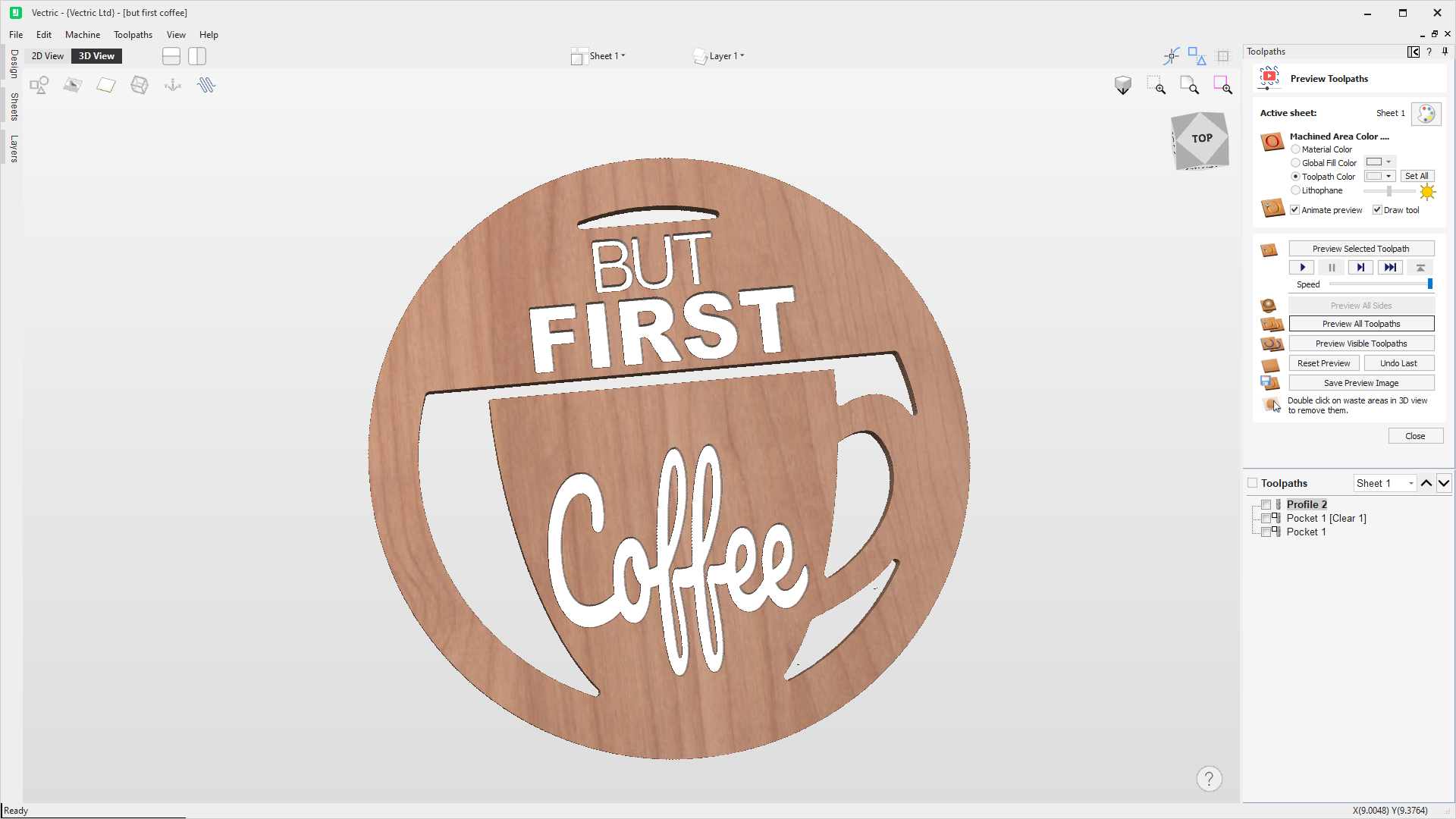
Task: Click the isometric view cube icon
Action: click(1122, 85)
